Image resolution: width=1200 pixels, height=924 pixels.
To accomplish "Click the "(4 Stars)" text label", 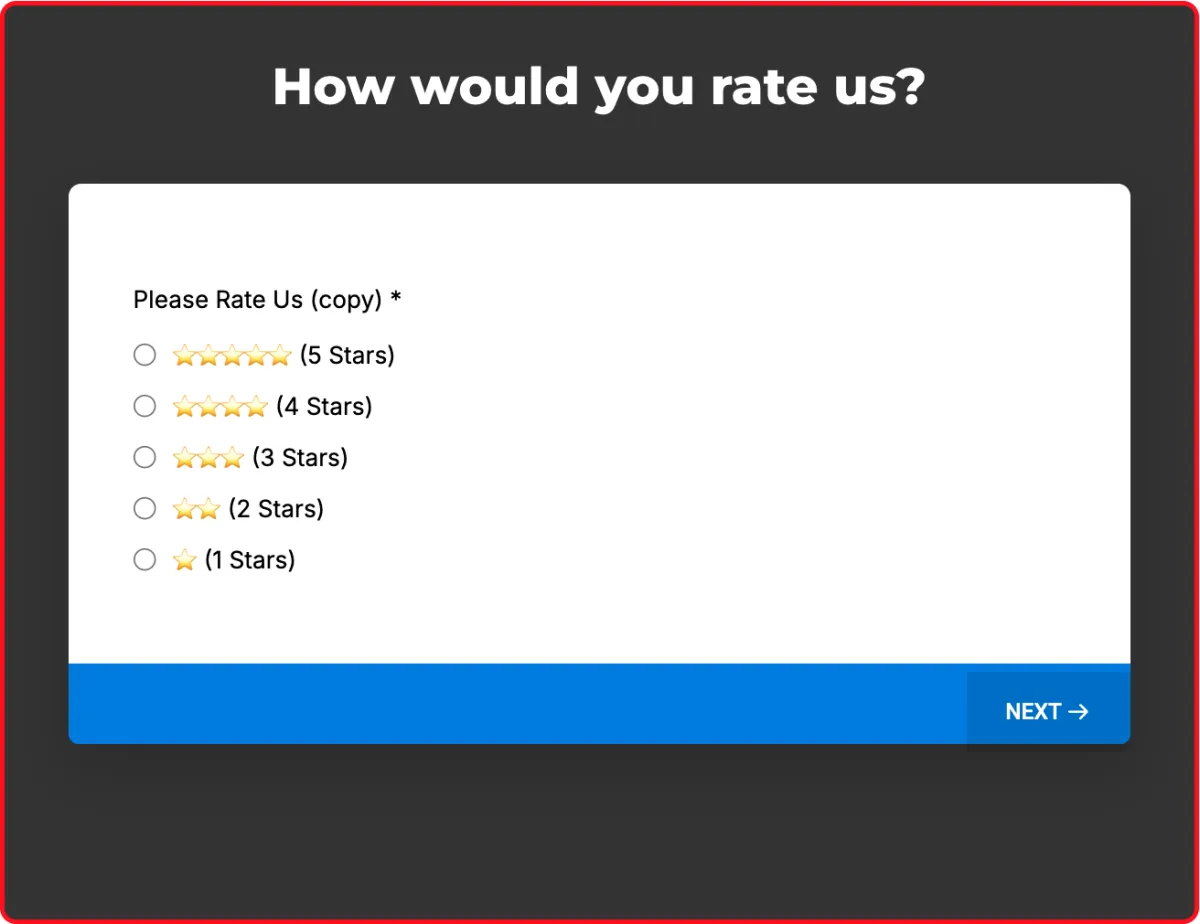I will click(x=324, y=406).
